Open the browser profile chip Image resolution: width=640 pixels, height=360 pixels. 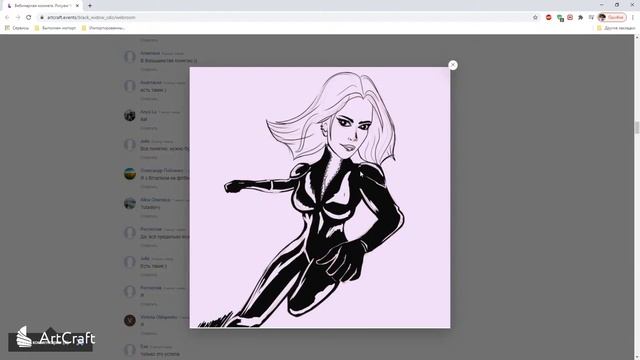[x=612, y=17]
